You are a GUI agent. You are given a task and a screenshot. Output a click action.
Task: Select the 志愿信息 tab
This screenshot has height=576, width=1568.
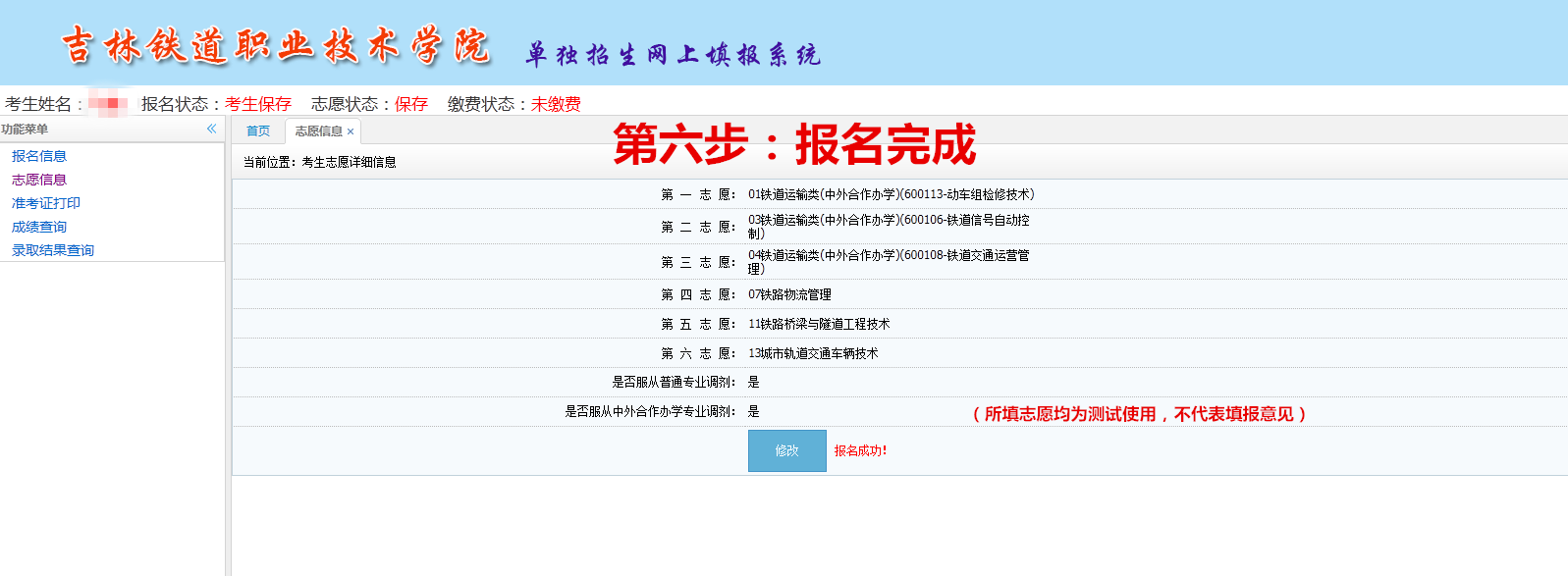point(318,131)
